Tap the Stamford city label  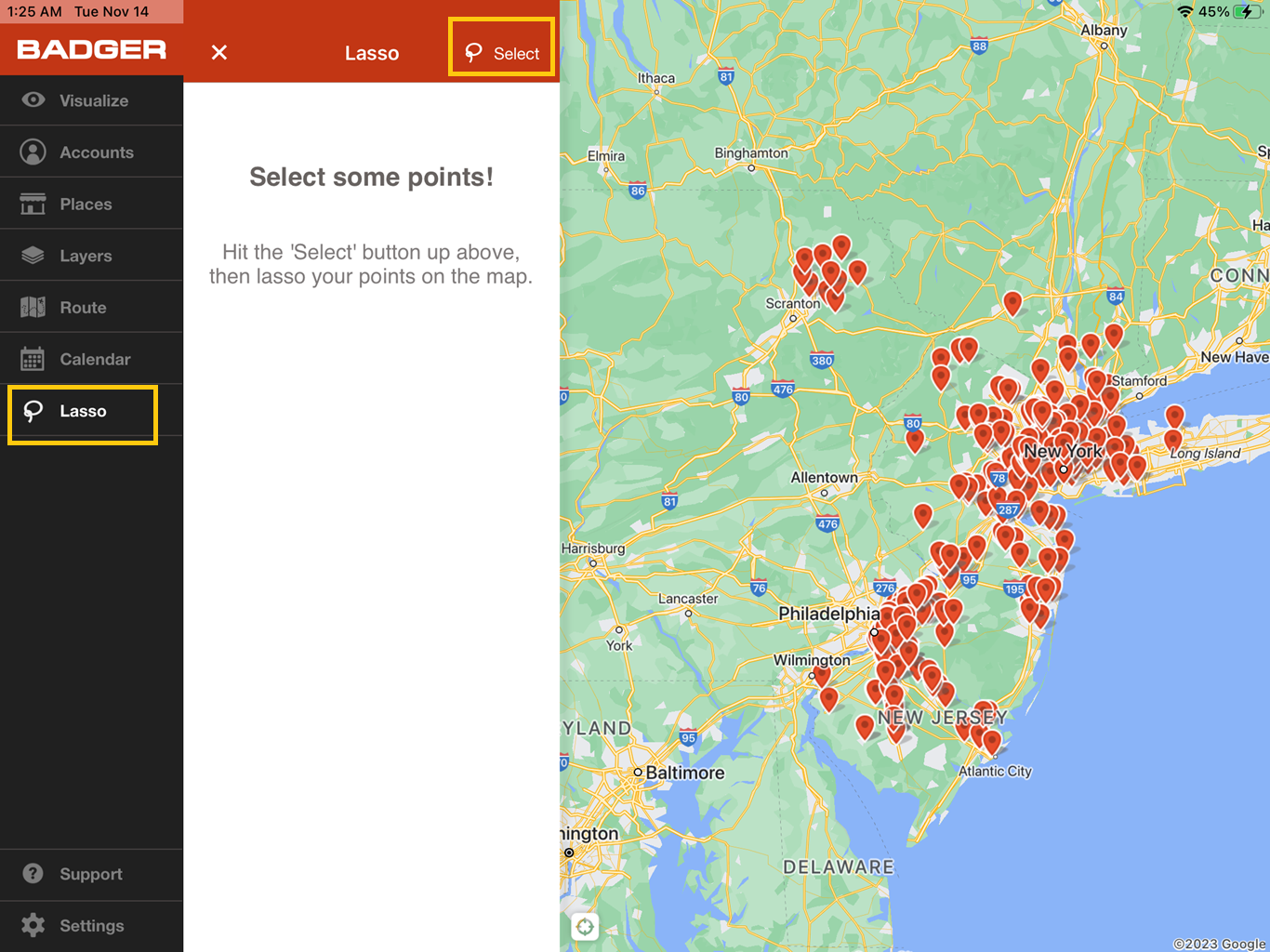click(x=1140, y=381)
